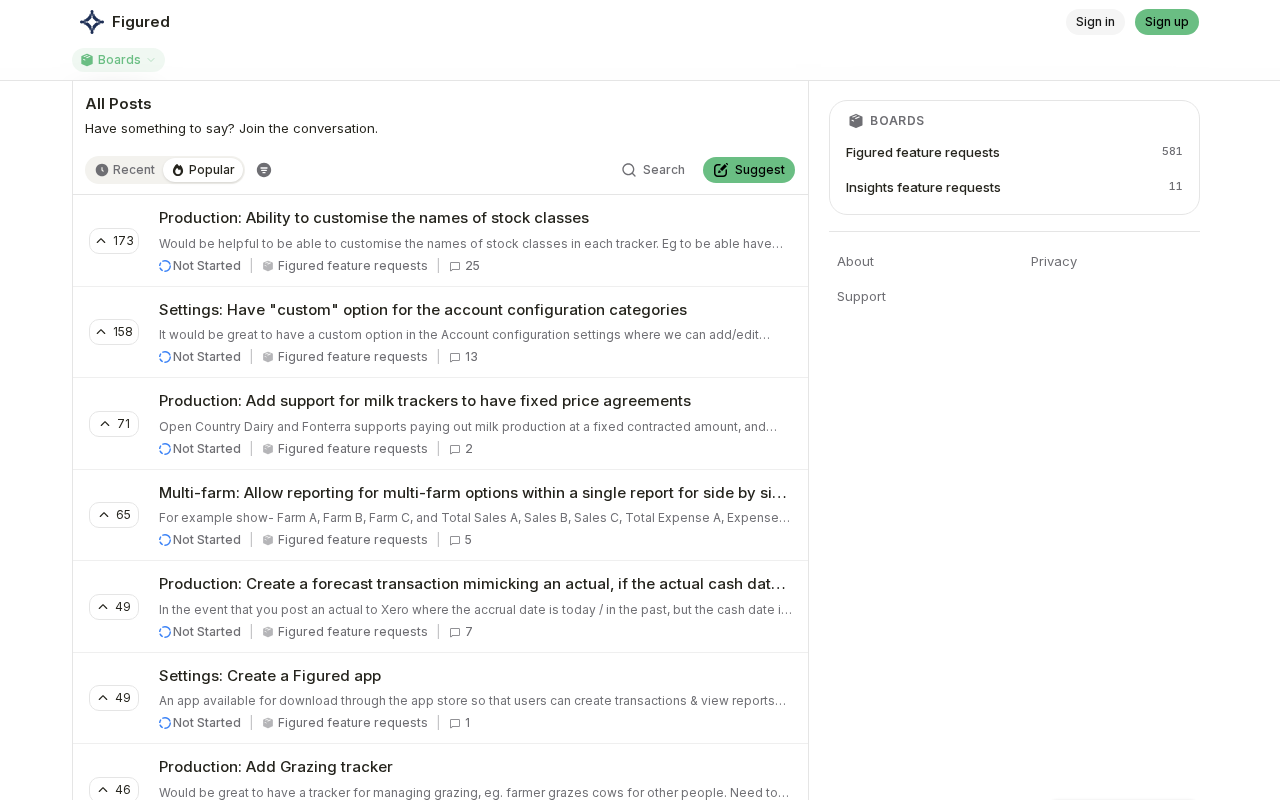Upvote the milk trackers fixed price post
Image resolution: width=1280 pixels, height=800 pixels.
pos(114,424)
